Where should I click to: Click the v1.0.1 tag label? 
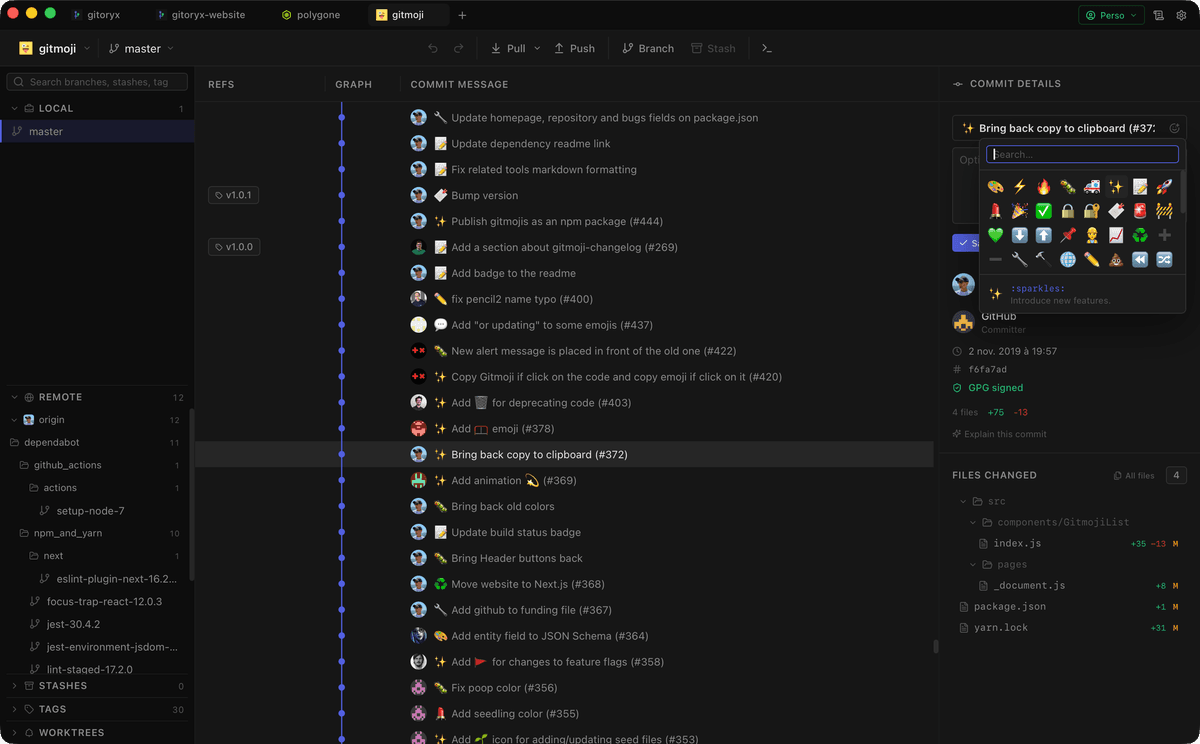tap(234, 195)
